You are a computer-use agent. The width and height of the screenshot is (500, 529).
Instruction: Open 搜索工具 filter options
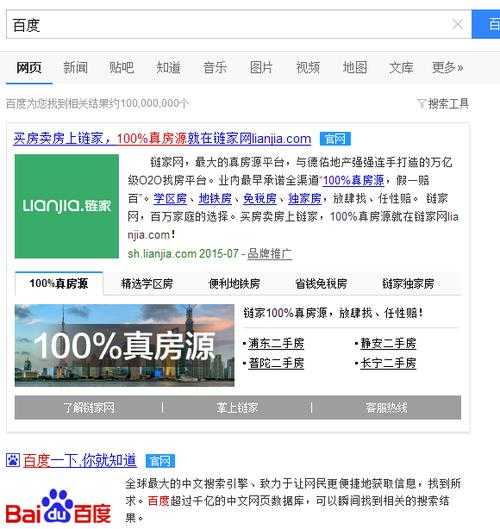[443, 104]
